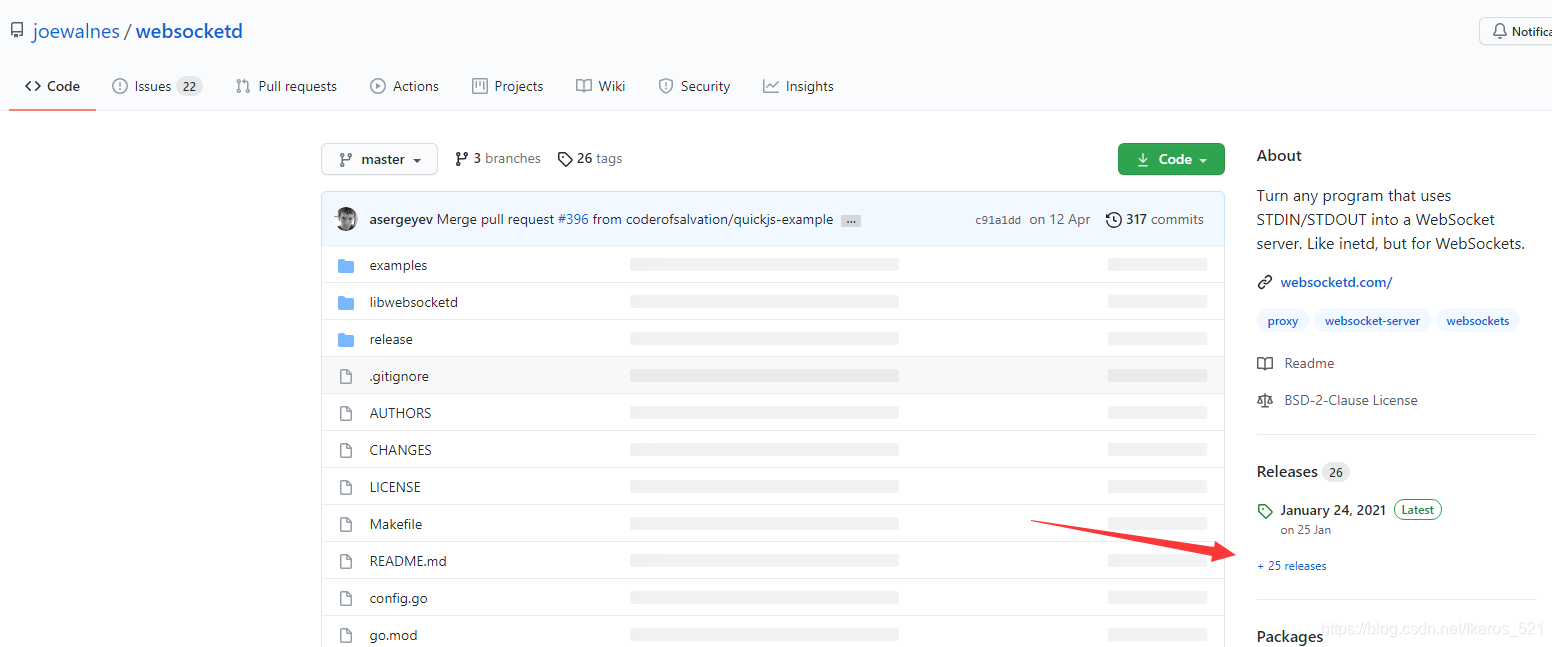Switch to the Issues tab

[157, 86]
